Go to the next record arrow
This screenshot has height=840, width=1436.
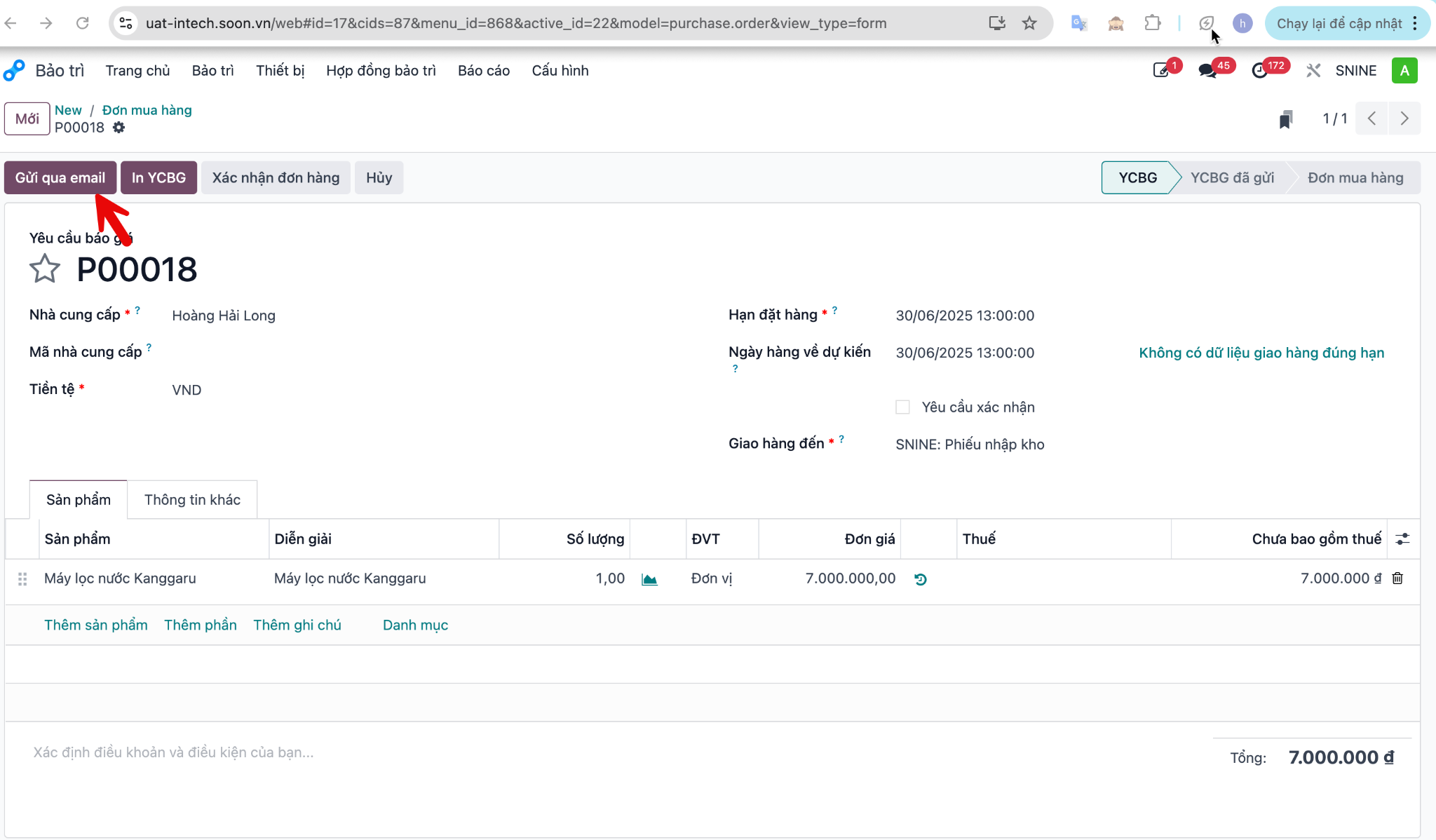pyautogui.click(x=1404, y=118)
